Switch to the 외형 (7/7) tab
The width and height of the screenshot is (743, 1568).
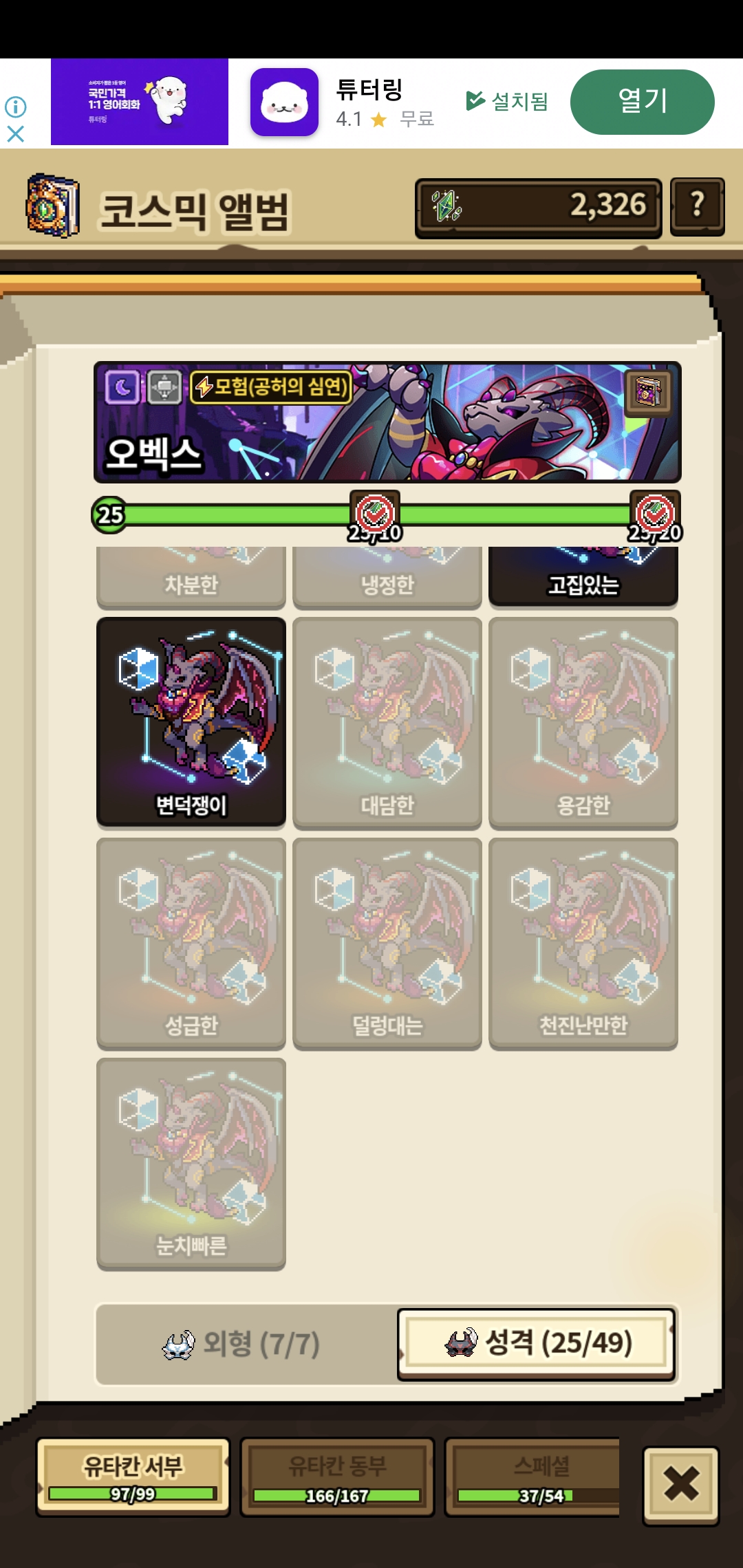242,1344
